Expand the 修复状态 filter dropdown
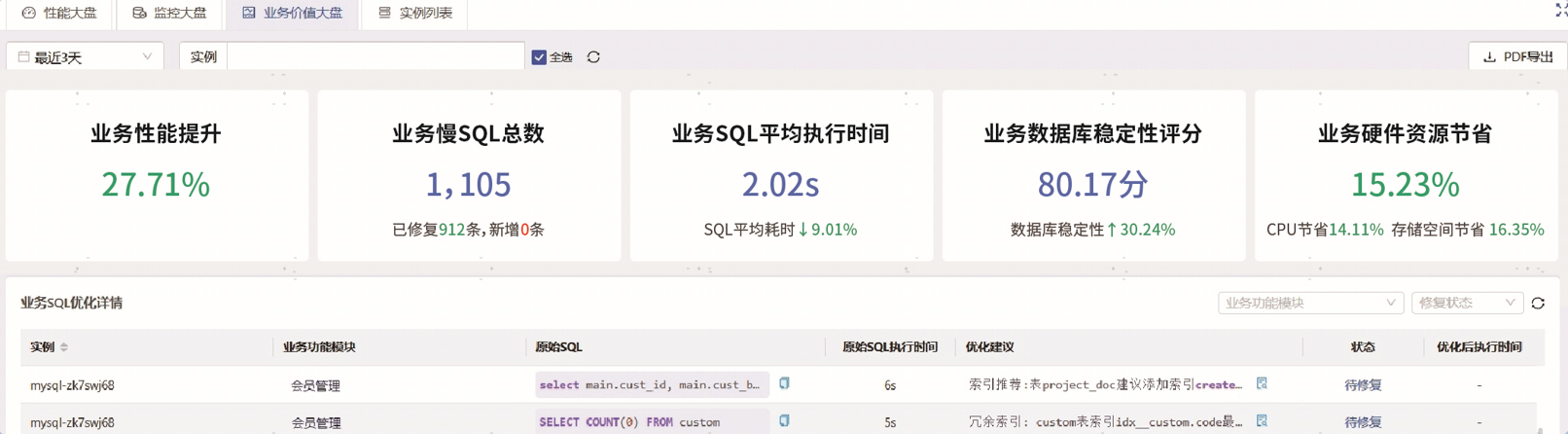 1466,304
